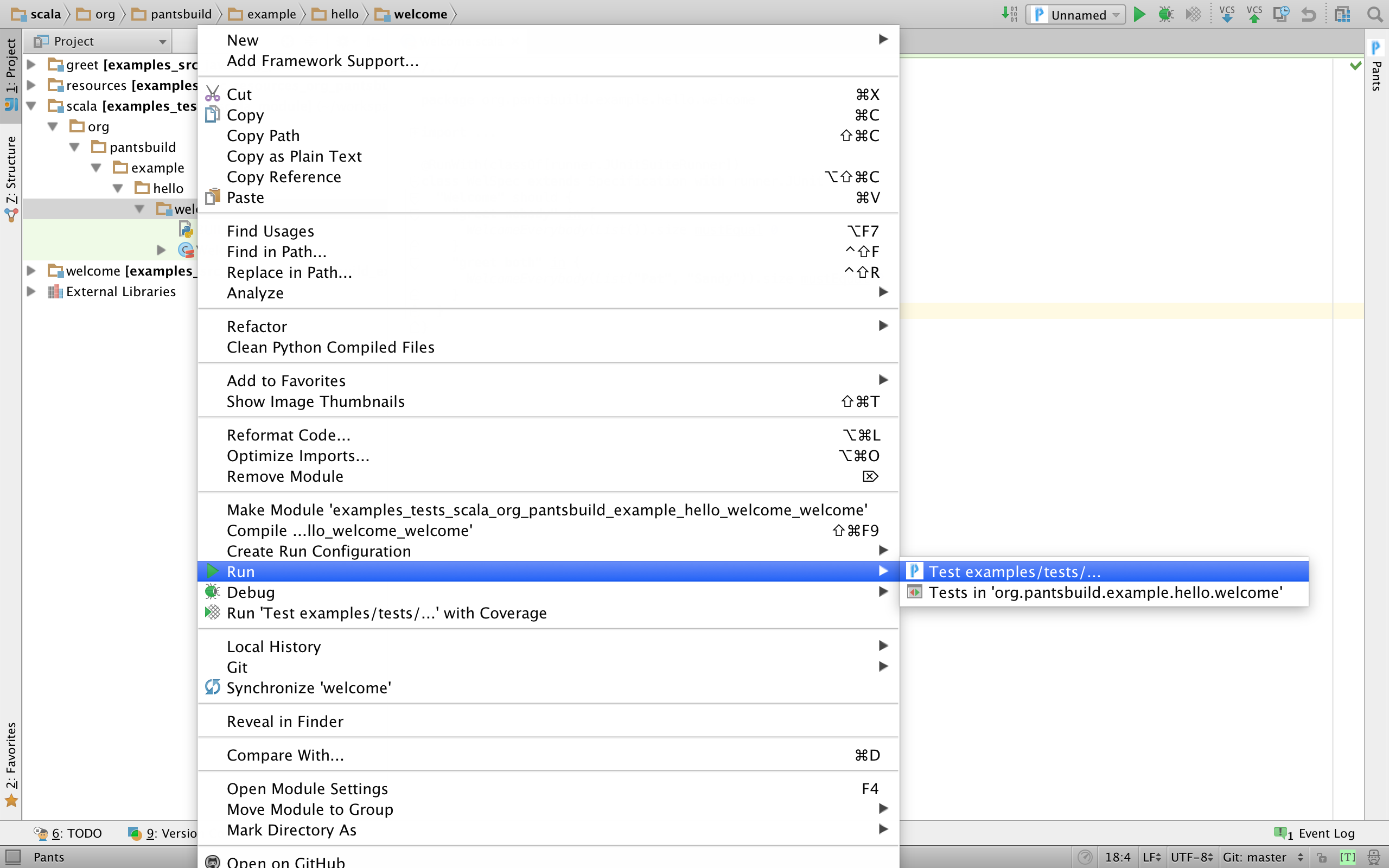1389x868 pixels.
Task: Click the Run with Coverage toolbar icon
Action: [1193, 14]
